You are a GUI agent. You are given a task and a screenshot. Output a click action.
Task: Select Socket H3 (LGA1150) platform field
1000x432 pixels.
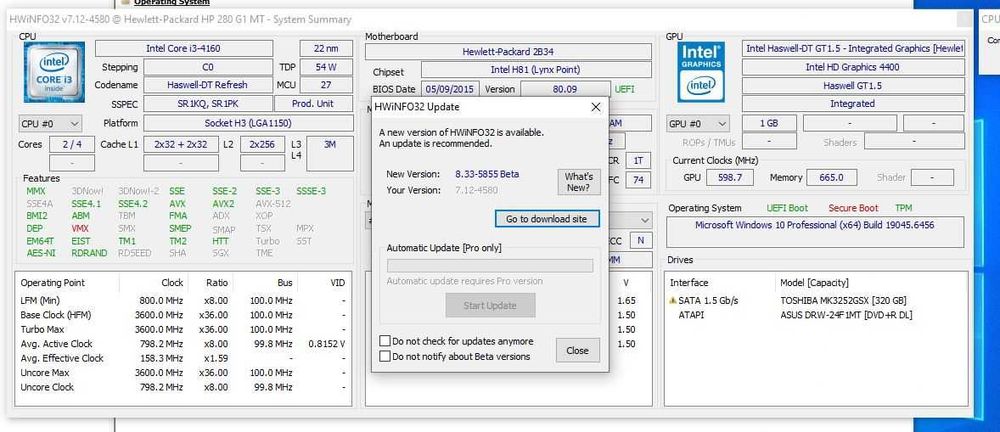248,123
